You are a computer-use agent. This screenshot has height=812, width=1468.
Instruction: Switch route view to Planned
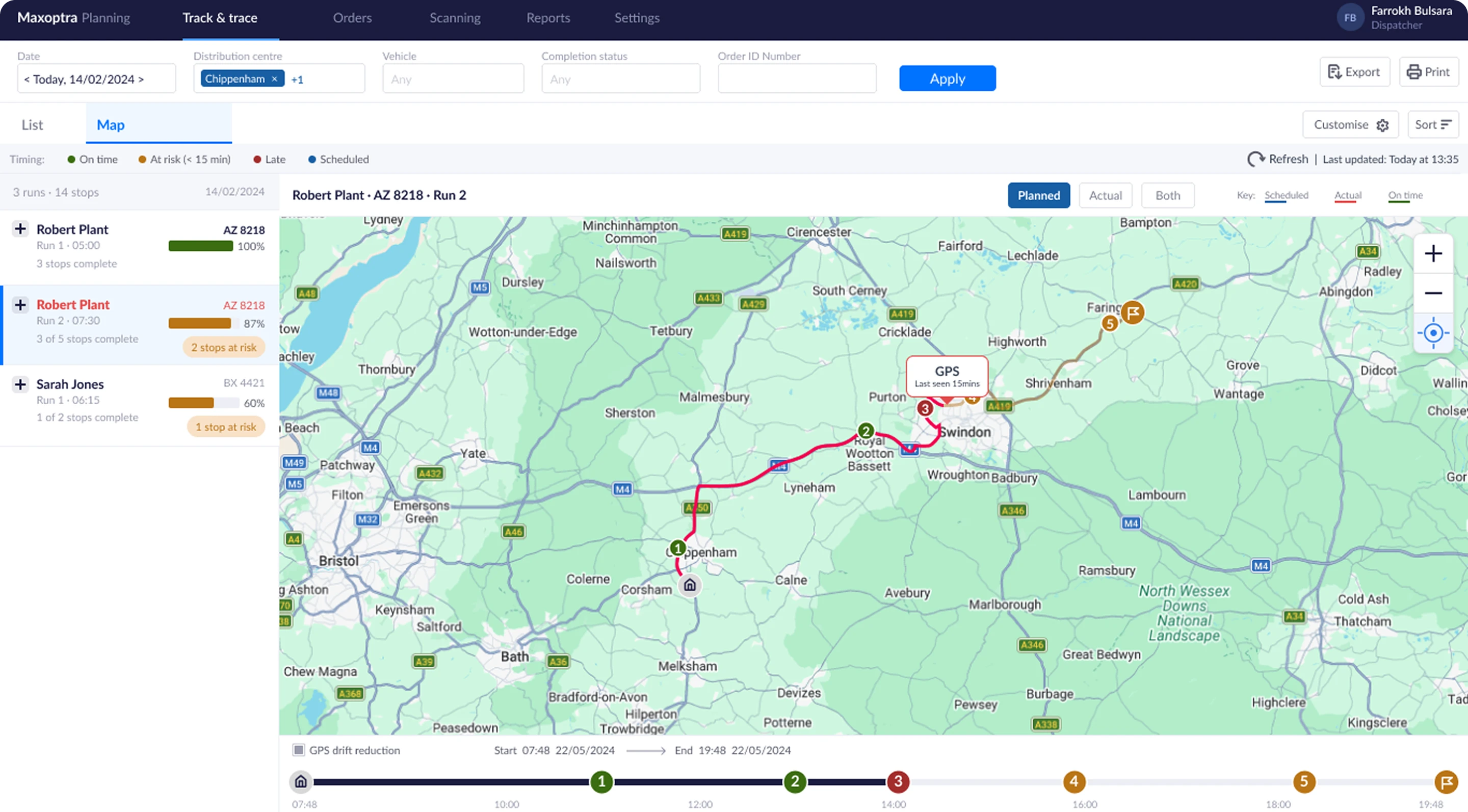pyautogui.click(x=1039, y=195)
